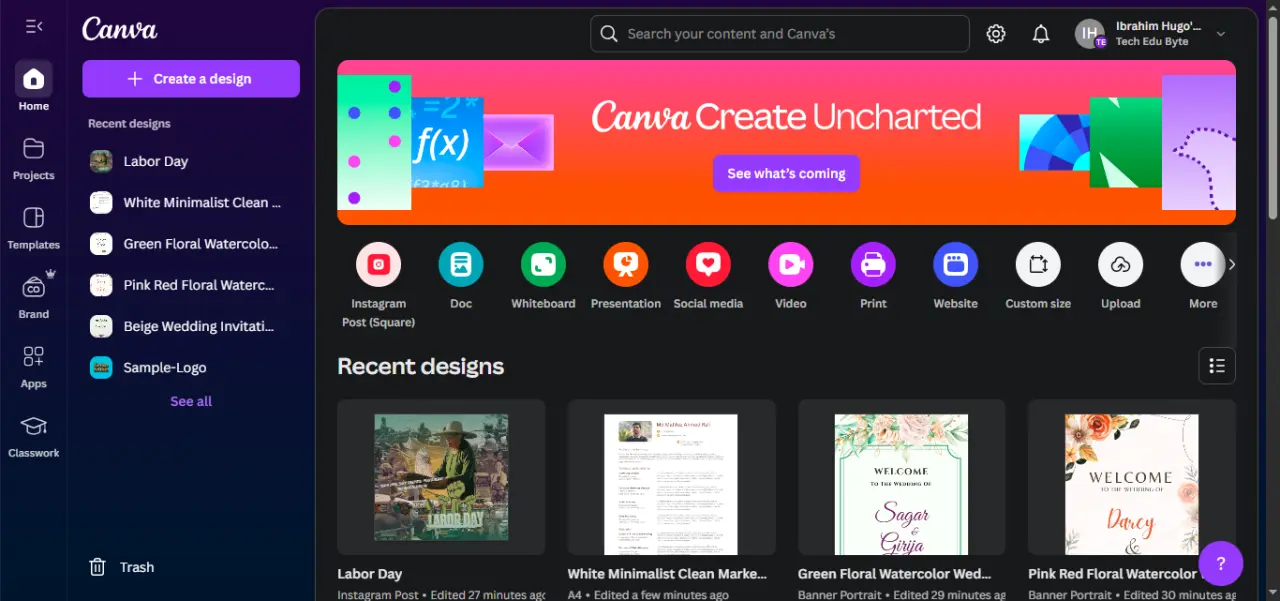The width and height of the screenshot is (1280, 601).
Task: Click Recent designs heading
Action: (420, 366)
